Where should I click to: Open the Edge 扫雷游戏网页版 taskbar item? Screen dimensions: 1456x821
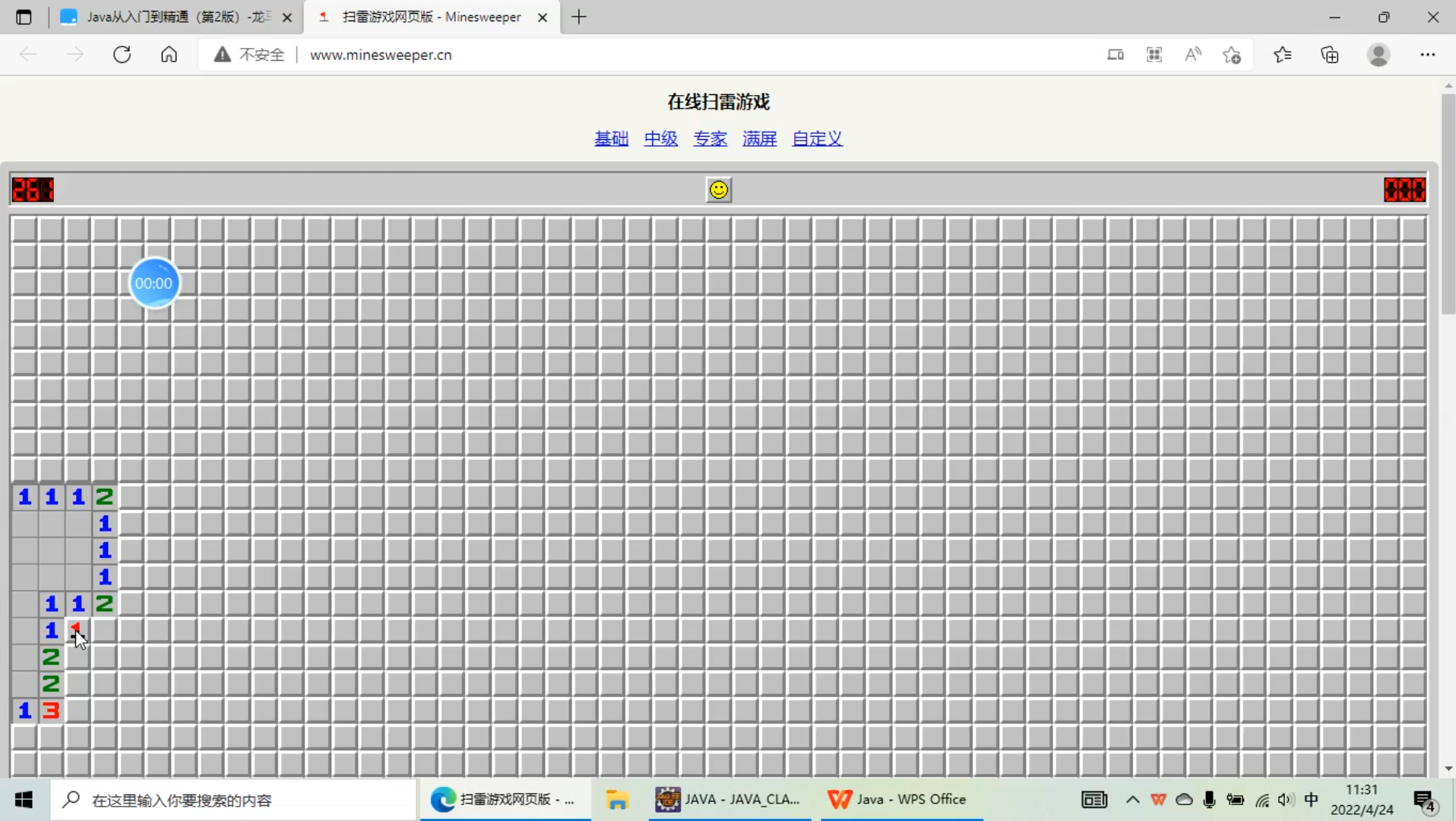pyautogui.click(x=505, y=800)
